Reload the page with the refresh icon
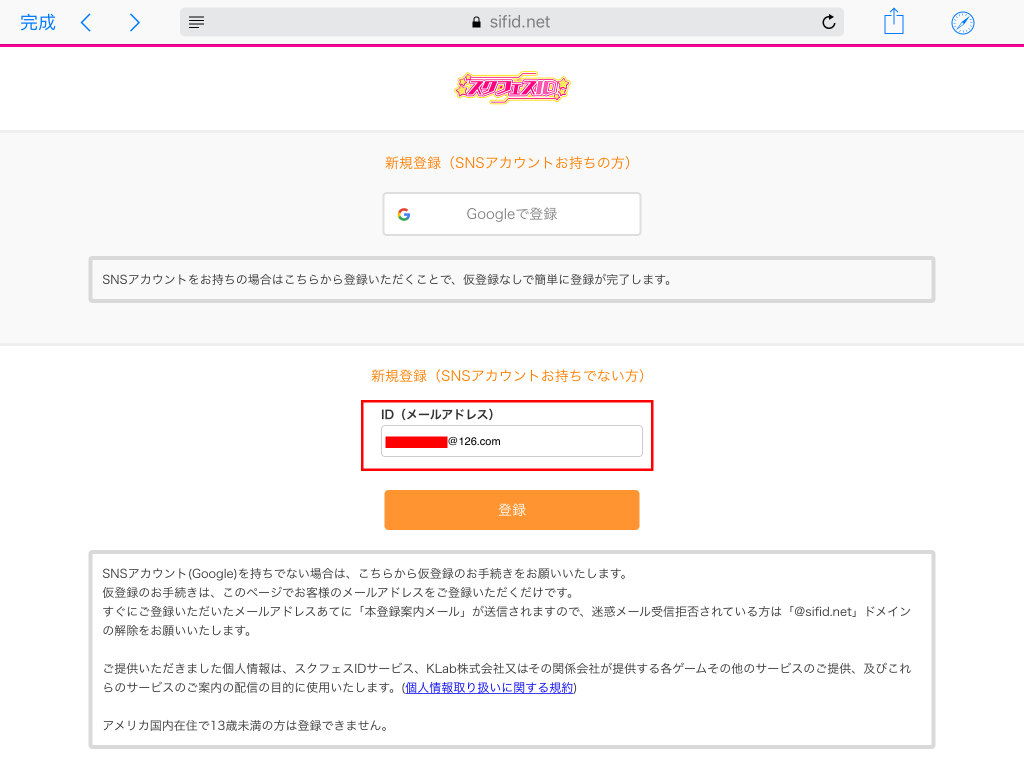This screenshot has height=768, width=1024. [x=828, y=22]
